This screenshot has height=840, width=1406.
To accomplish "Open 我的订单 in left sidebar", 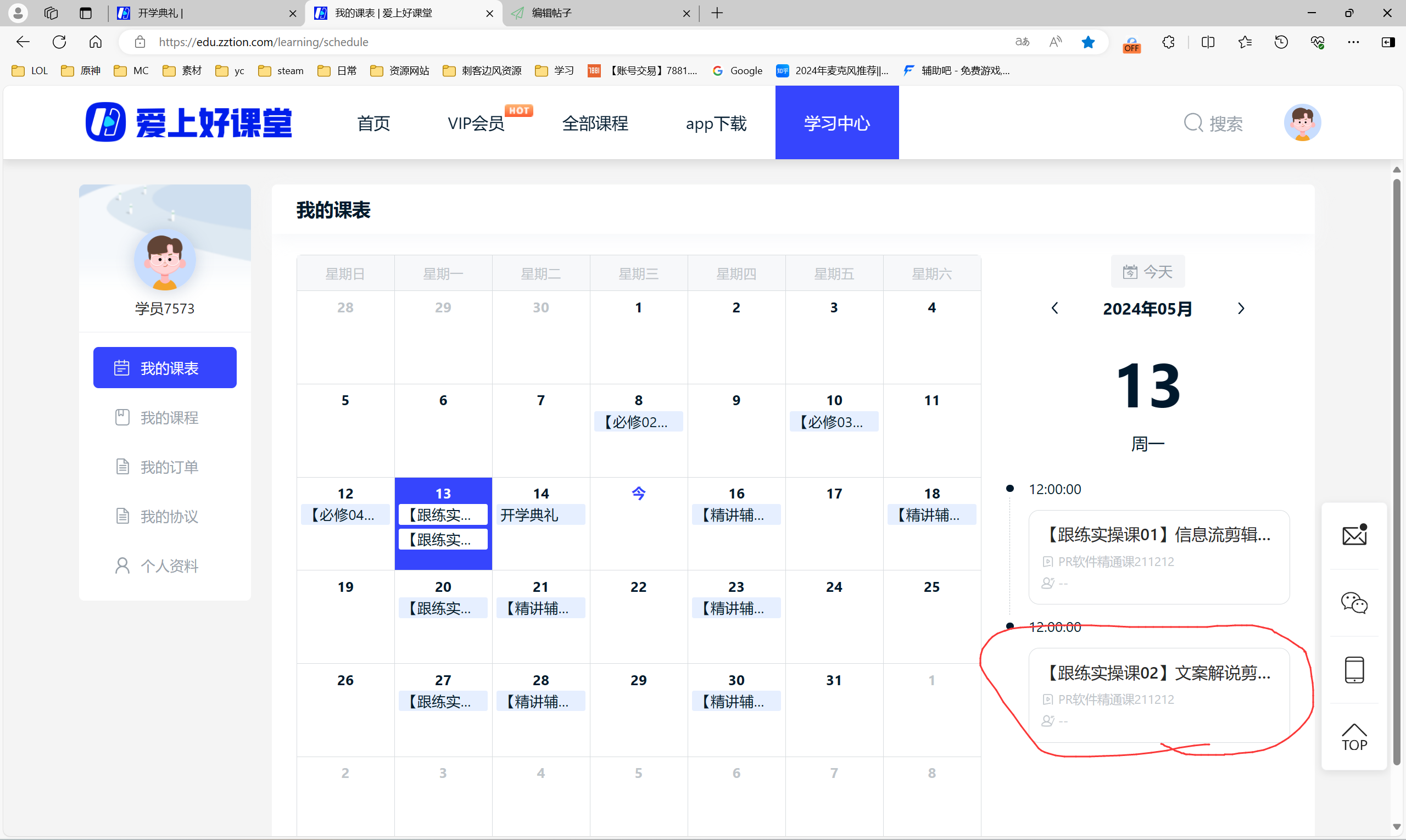I will 164,467.
